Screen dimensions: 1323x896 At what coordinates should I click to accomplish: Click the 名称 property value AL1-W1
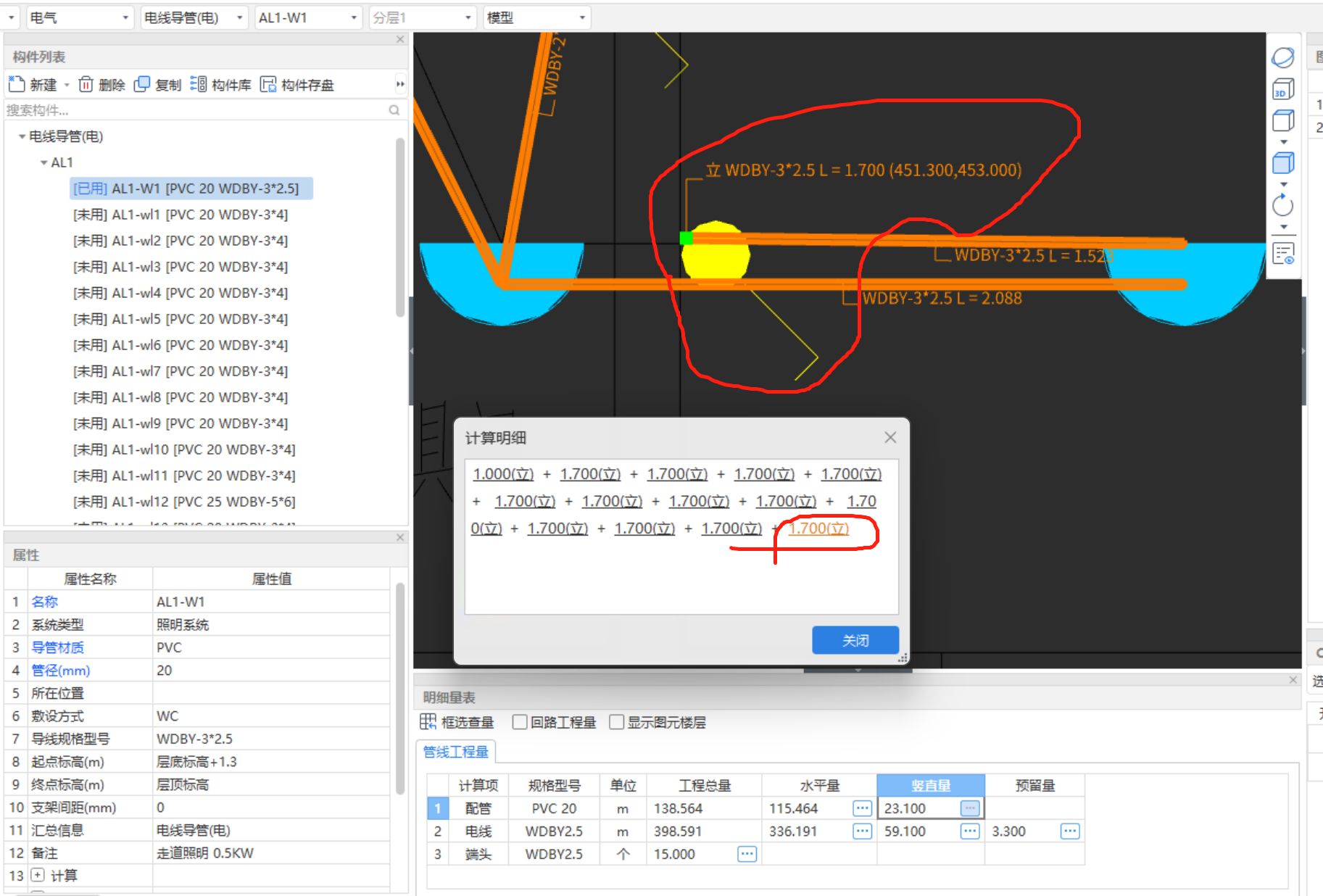pos(271,602)
